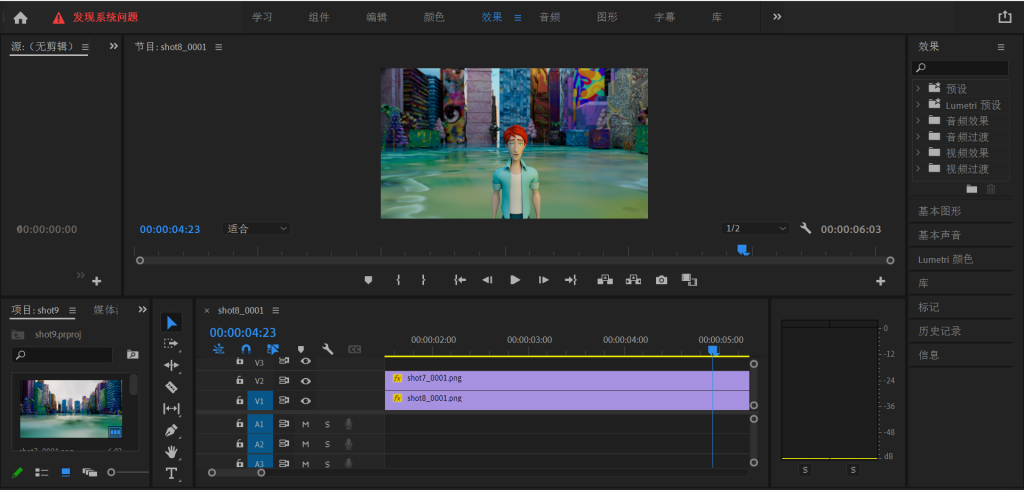Export frame with camera icon
The width and height of the screenshot is (1024, 490).
click(x=662, y=280)
